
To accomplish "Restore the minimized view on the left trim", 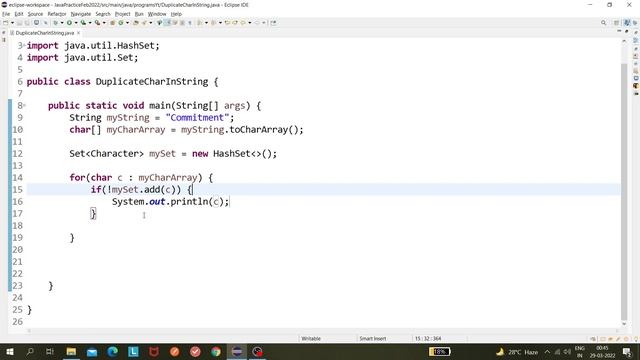I will 4,33.
